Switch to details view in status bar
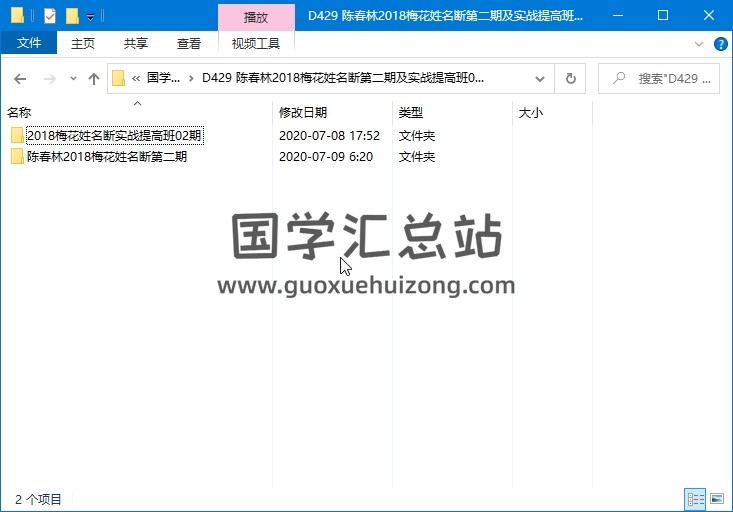The width and height of the screenshot is (733, 512). [x=695, y=498]
